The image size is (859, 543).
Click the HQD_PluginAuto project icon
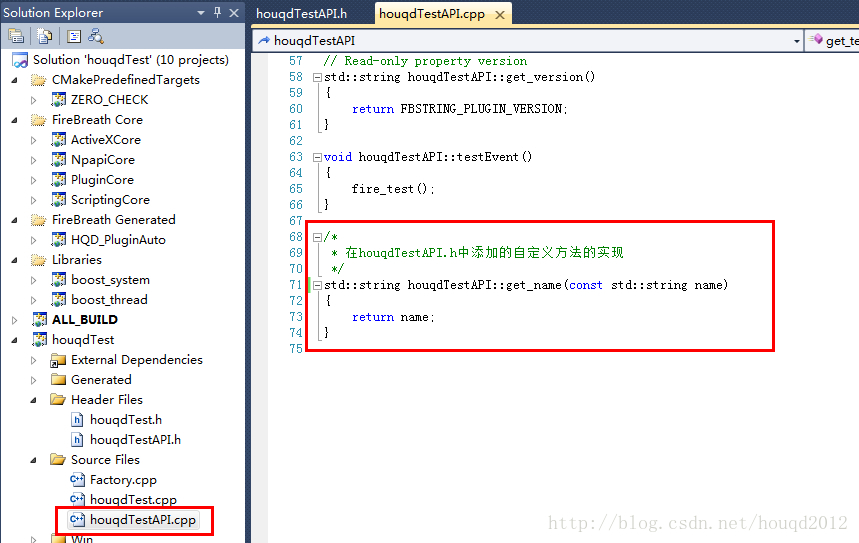click(59, 239)
